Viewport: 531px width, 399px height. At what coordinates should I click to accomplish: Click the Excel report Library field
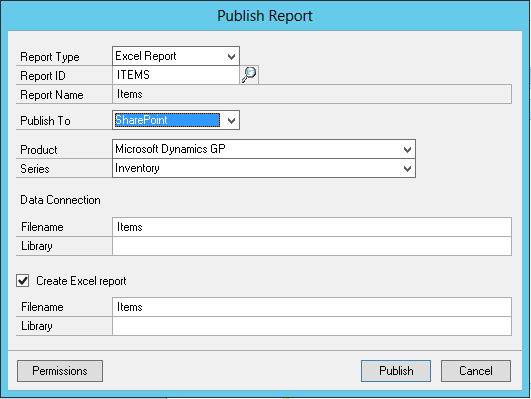point(312,326)
